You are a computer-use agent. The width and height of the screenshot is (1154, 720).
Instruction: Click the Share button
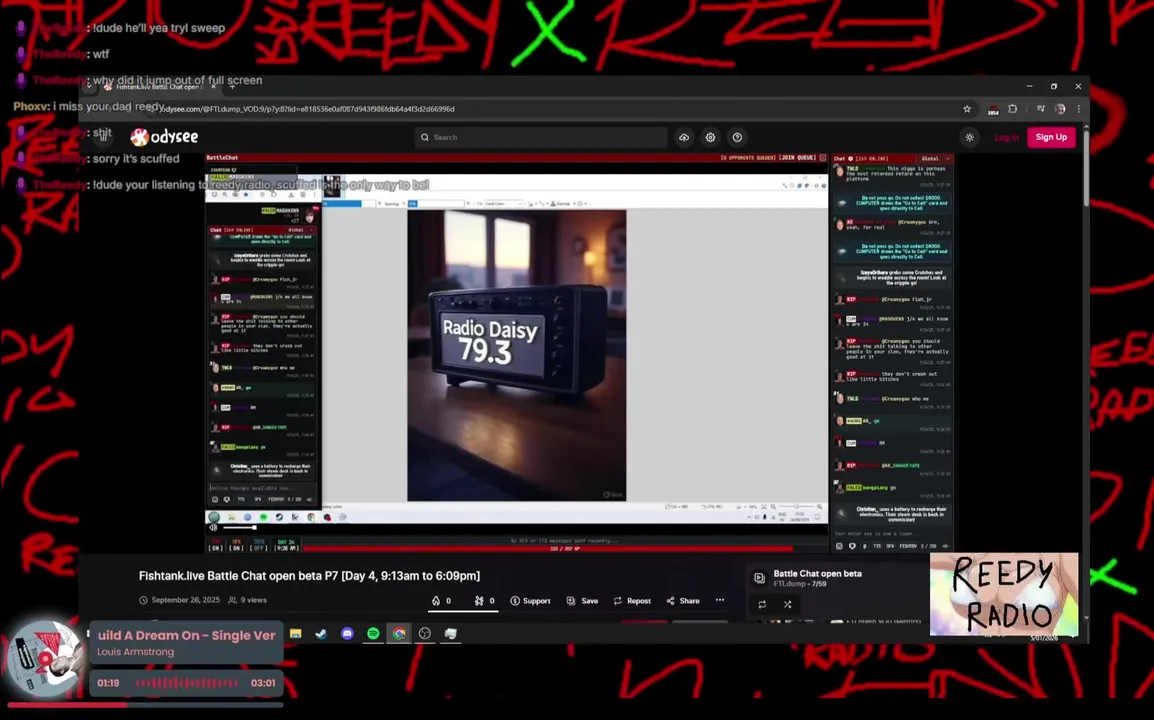click(683, 601)
